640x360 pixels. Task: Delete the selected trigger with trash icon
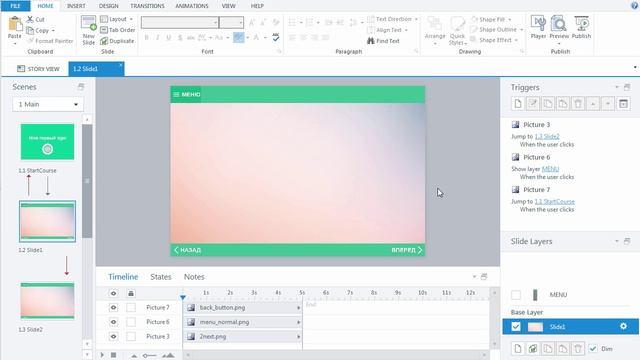pyautogui.click(x=578, y=104)
